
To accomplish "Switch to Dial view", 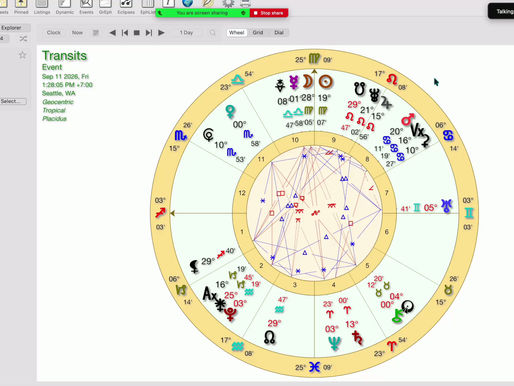I will [279, 33].
